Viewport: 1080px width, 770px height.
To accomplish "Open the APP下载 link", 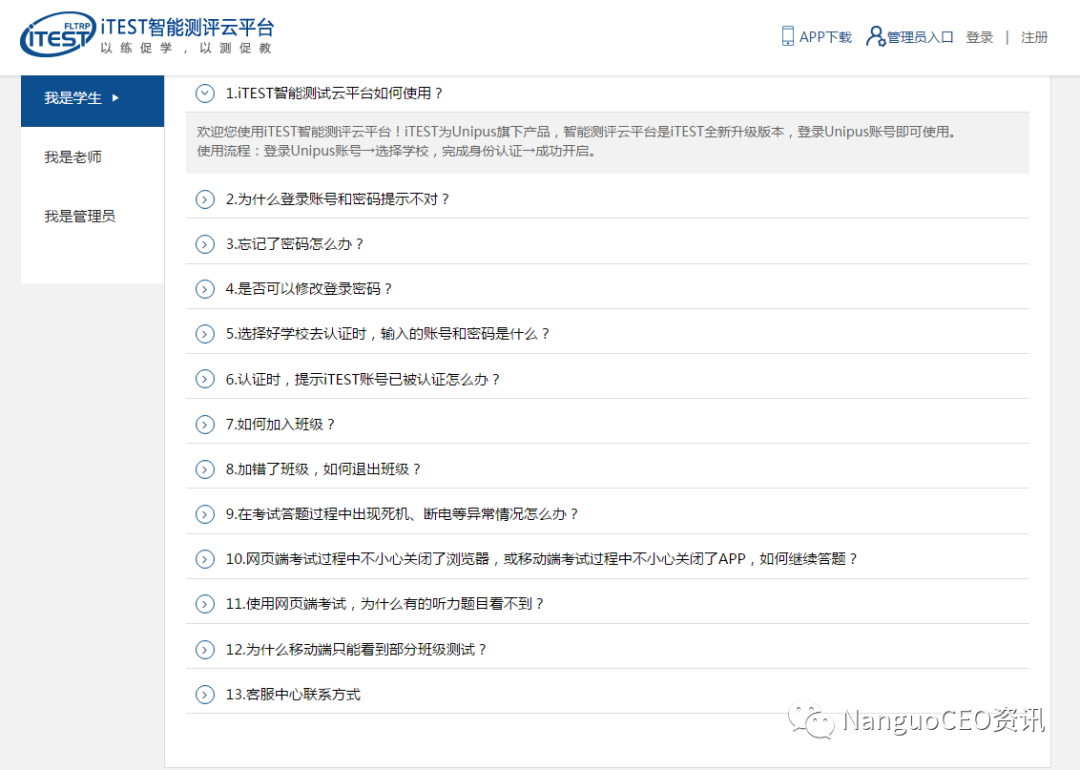I will coord(825,37).
